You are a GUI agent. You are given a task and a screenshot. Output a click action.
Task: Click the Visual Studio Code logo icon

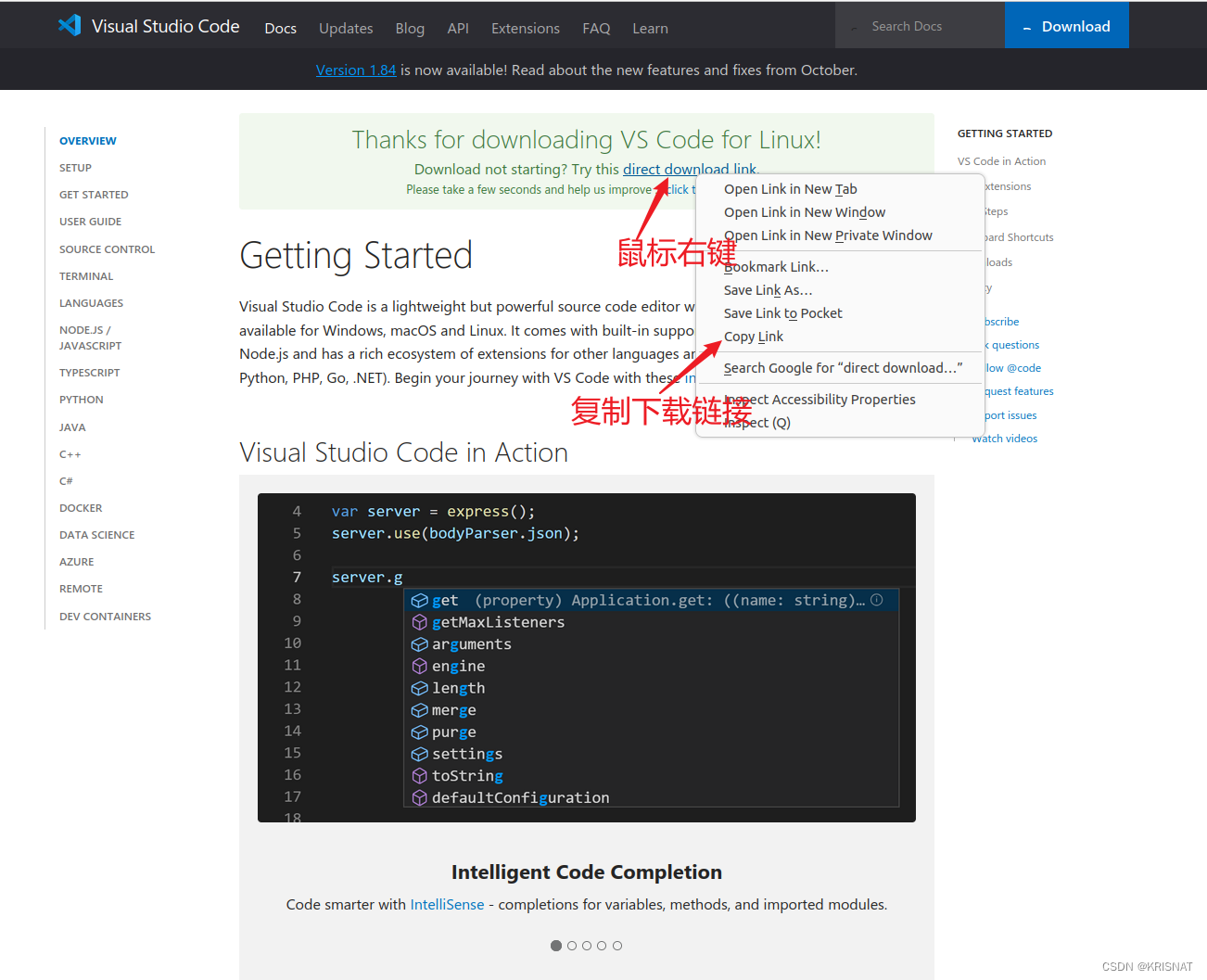pyautogui.click(x=70, y=26)
